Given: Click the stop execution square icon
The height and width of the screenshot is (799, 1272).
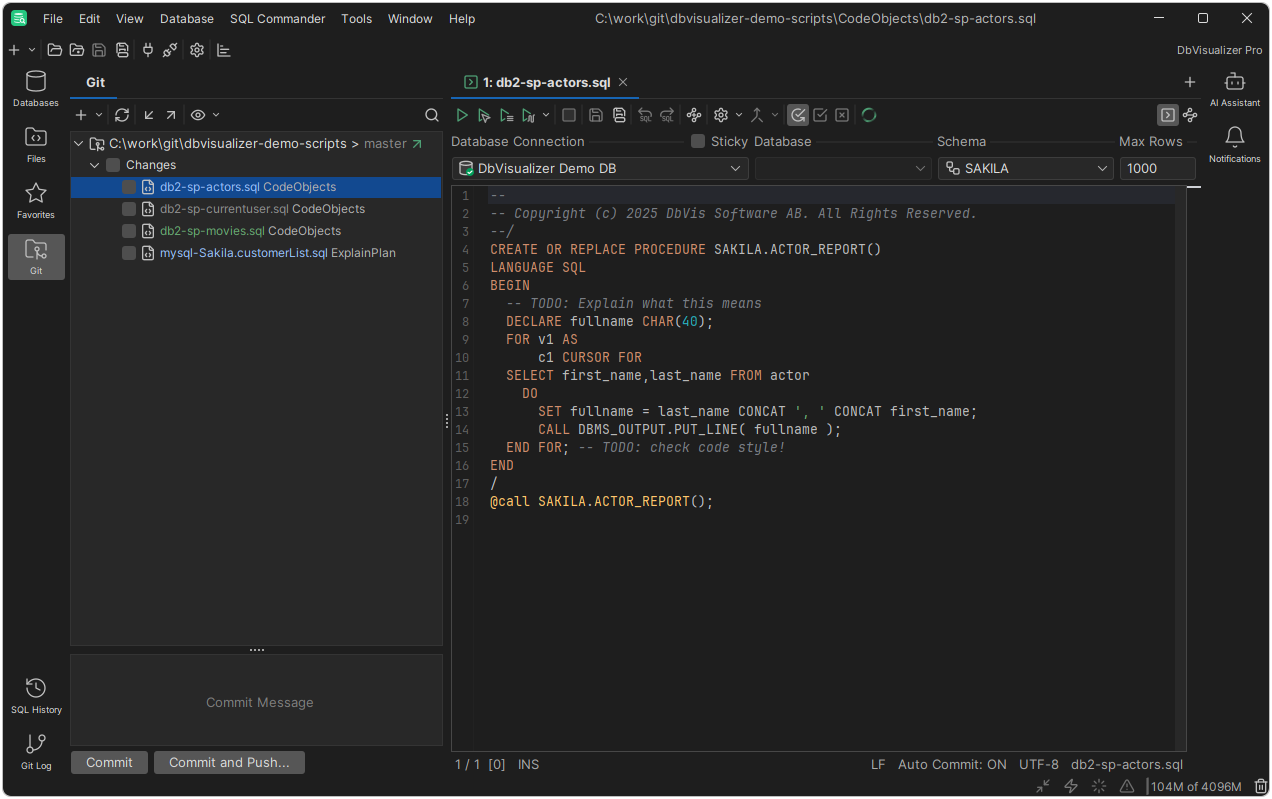Looking at the screenshot, I should tap(569, 115).
